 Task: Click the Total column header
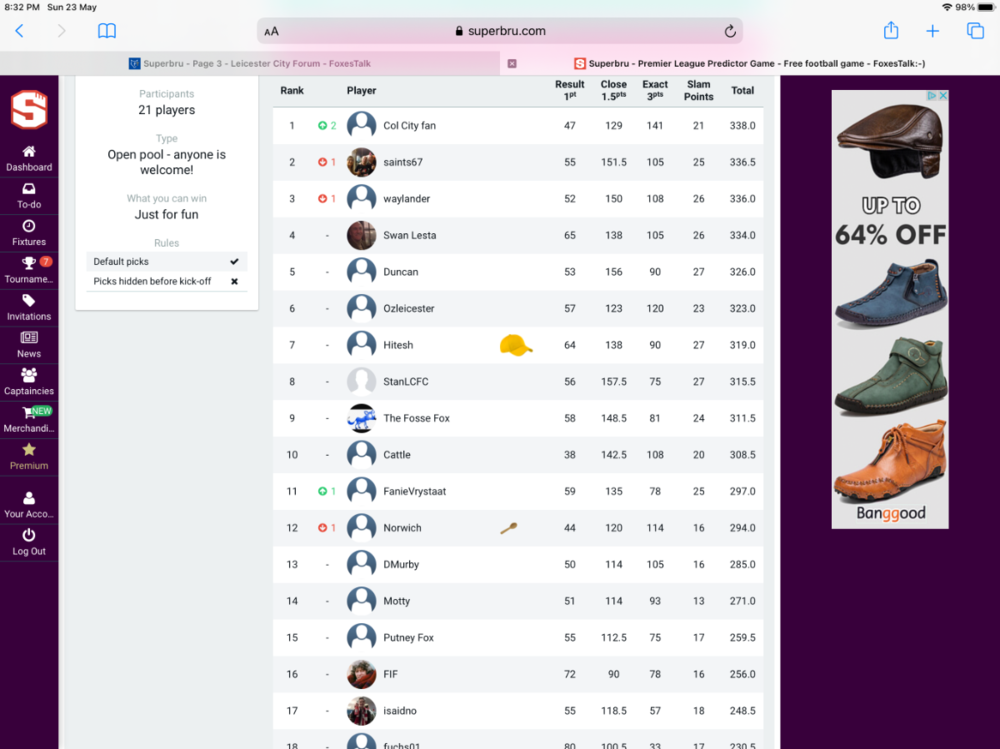pos(742,91)
